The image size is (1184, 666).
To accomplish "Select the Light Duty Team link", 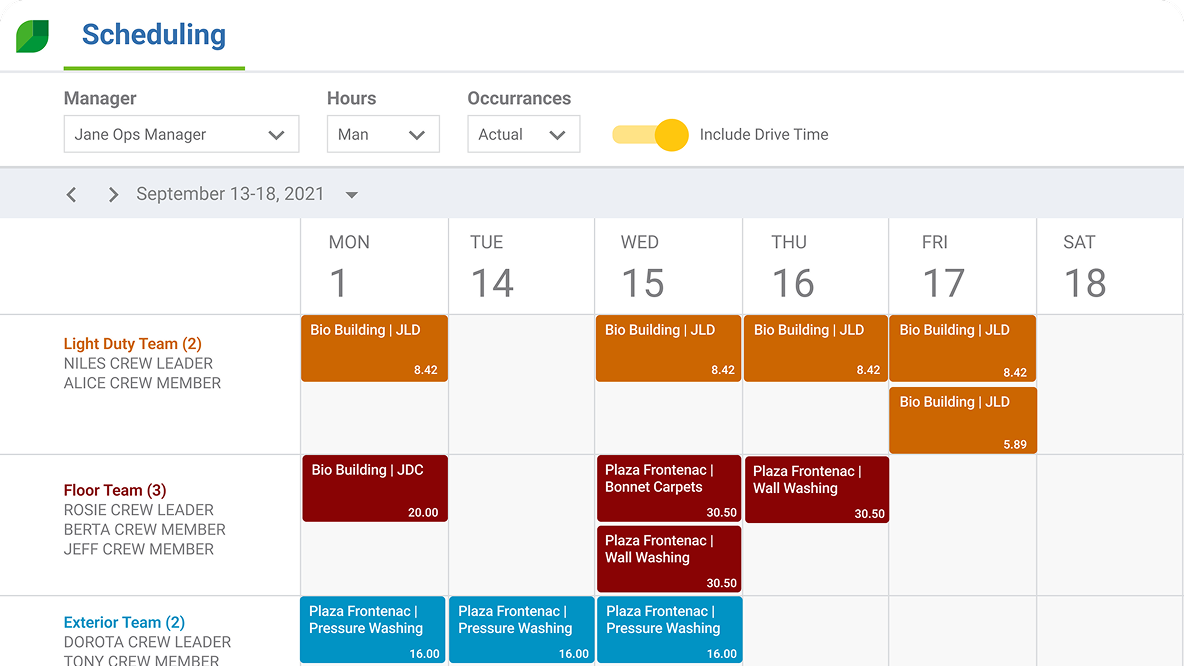I will 132,344.
